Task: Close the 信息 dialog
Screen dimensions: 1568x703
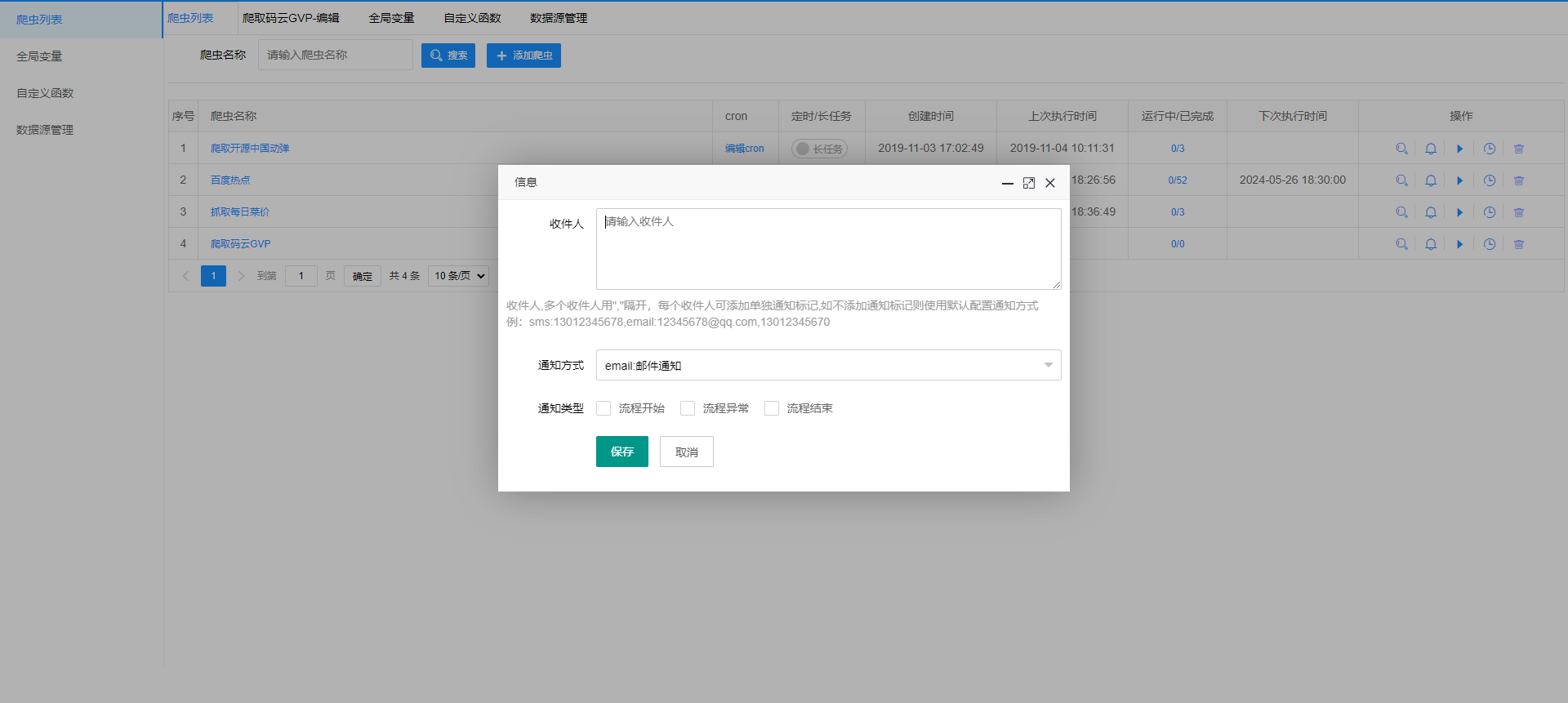Action: 1050,183
